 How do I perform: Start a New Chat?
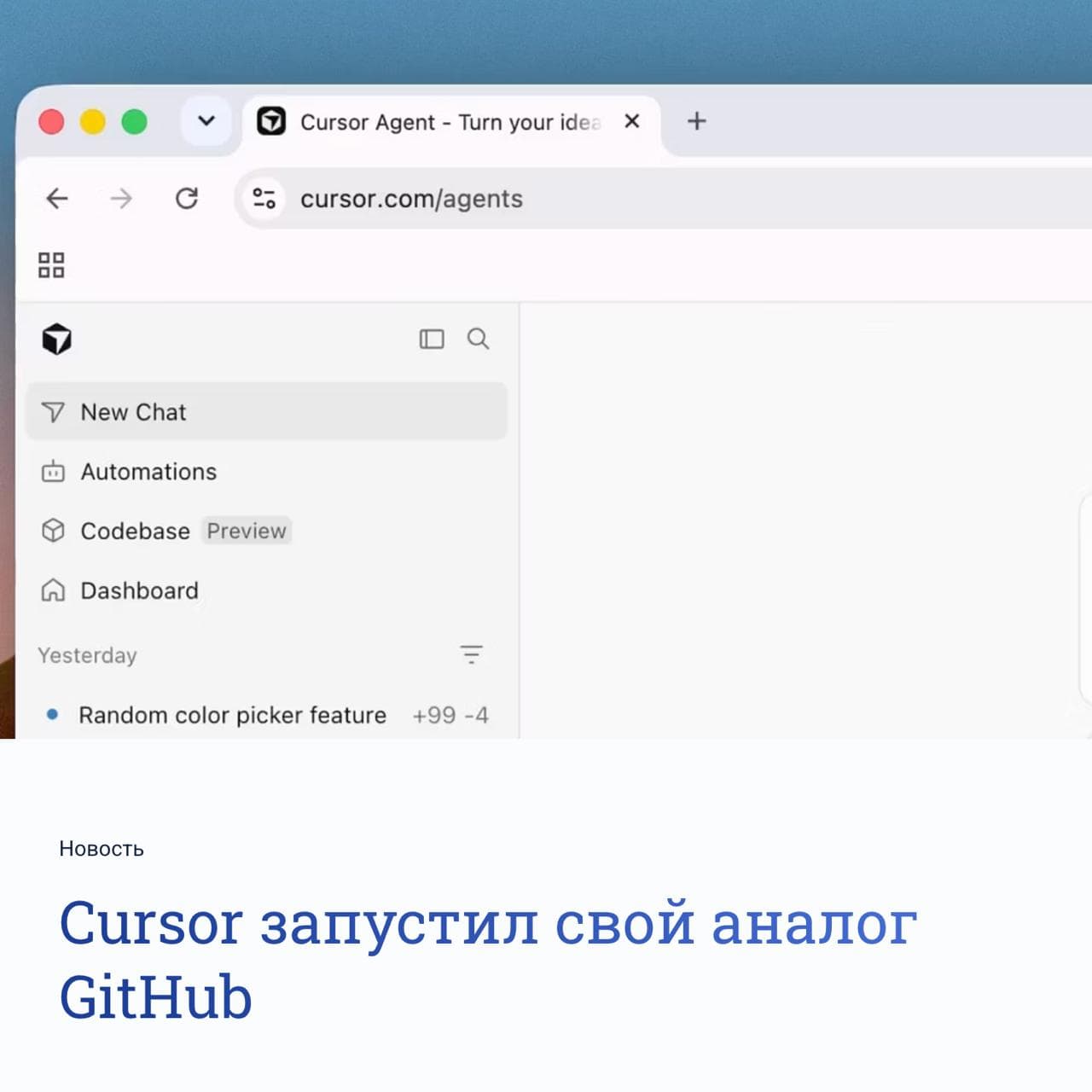[x=267, y=412]
